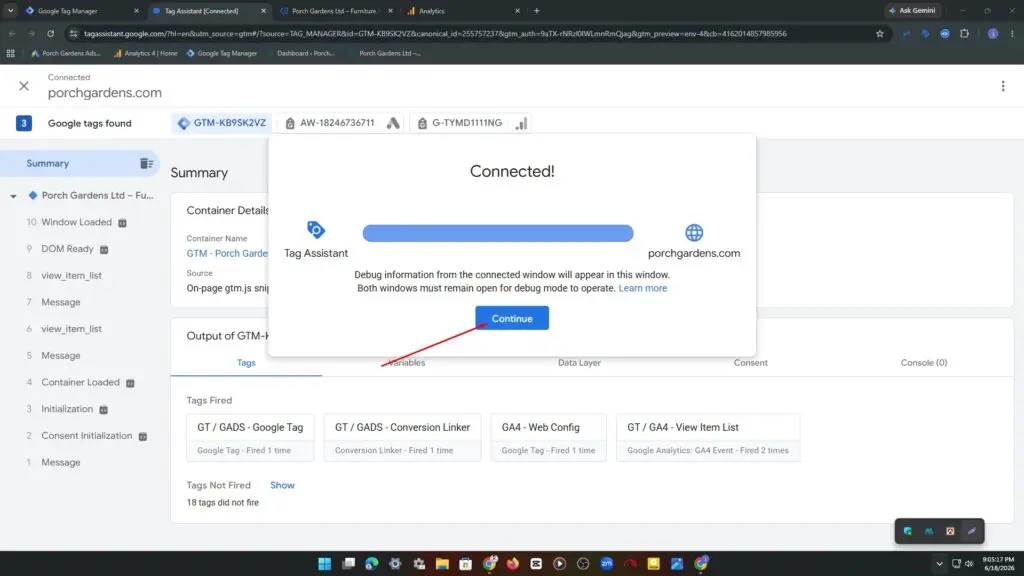Collapse the Porch Gardens Ltd page group
Screen dimensions: 1024x576
click(13, 196)
